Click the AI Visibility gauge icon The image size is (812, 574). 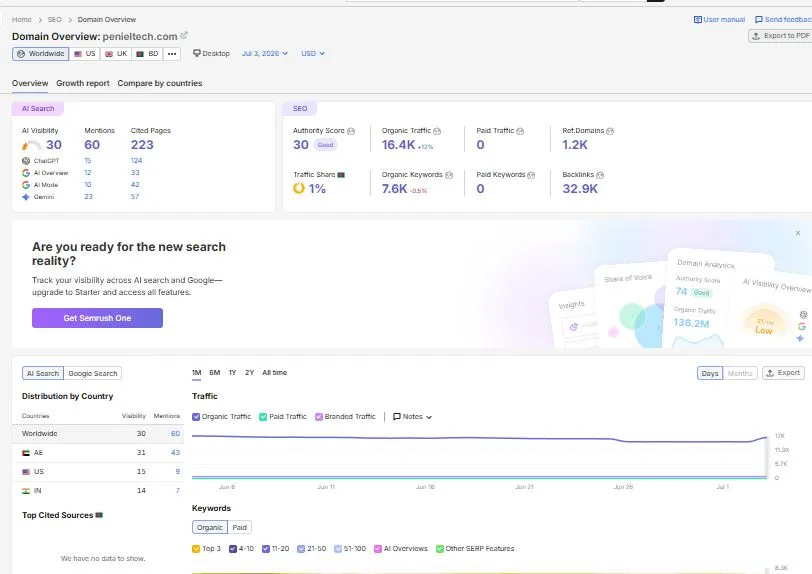point(32,145)
